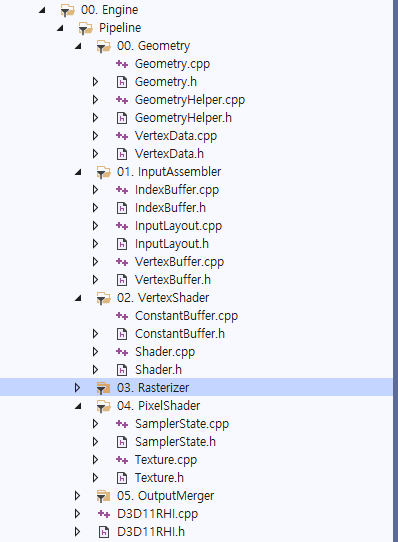Image resolution: width=398 pixels, height=542 pixels.
Task: Collapse the 02. VertexShader folder
Action: pyautogui.click(x=78, y=298)
